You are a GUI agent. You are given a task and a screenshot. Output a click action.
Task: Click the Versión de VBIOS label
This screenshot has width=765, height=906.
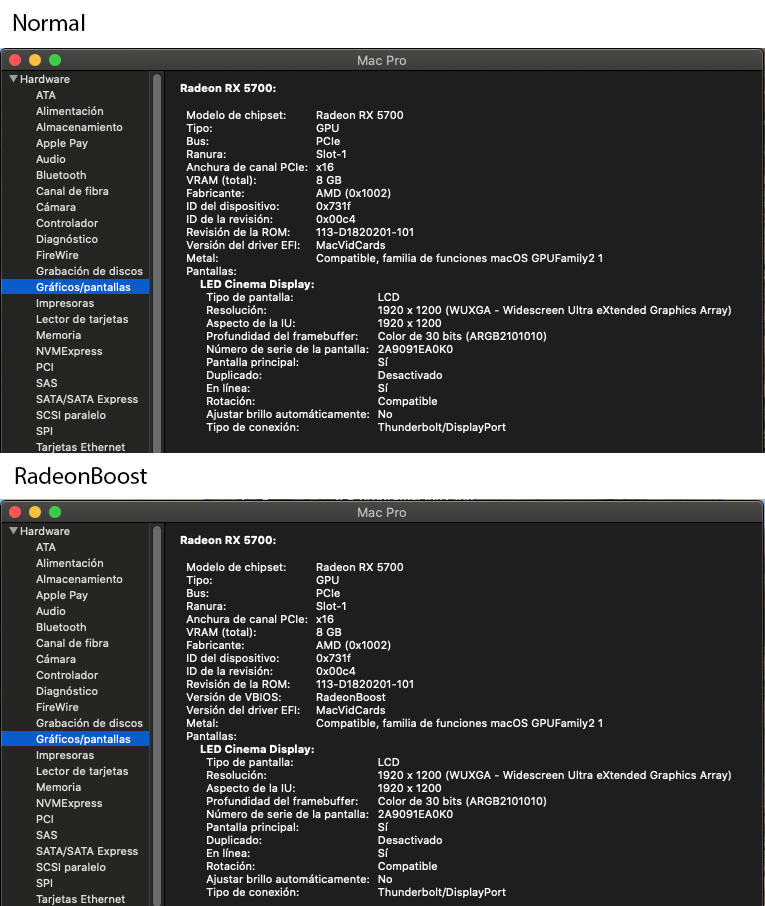coord(233,697)
